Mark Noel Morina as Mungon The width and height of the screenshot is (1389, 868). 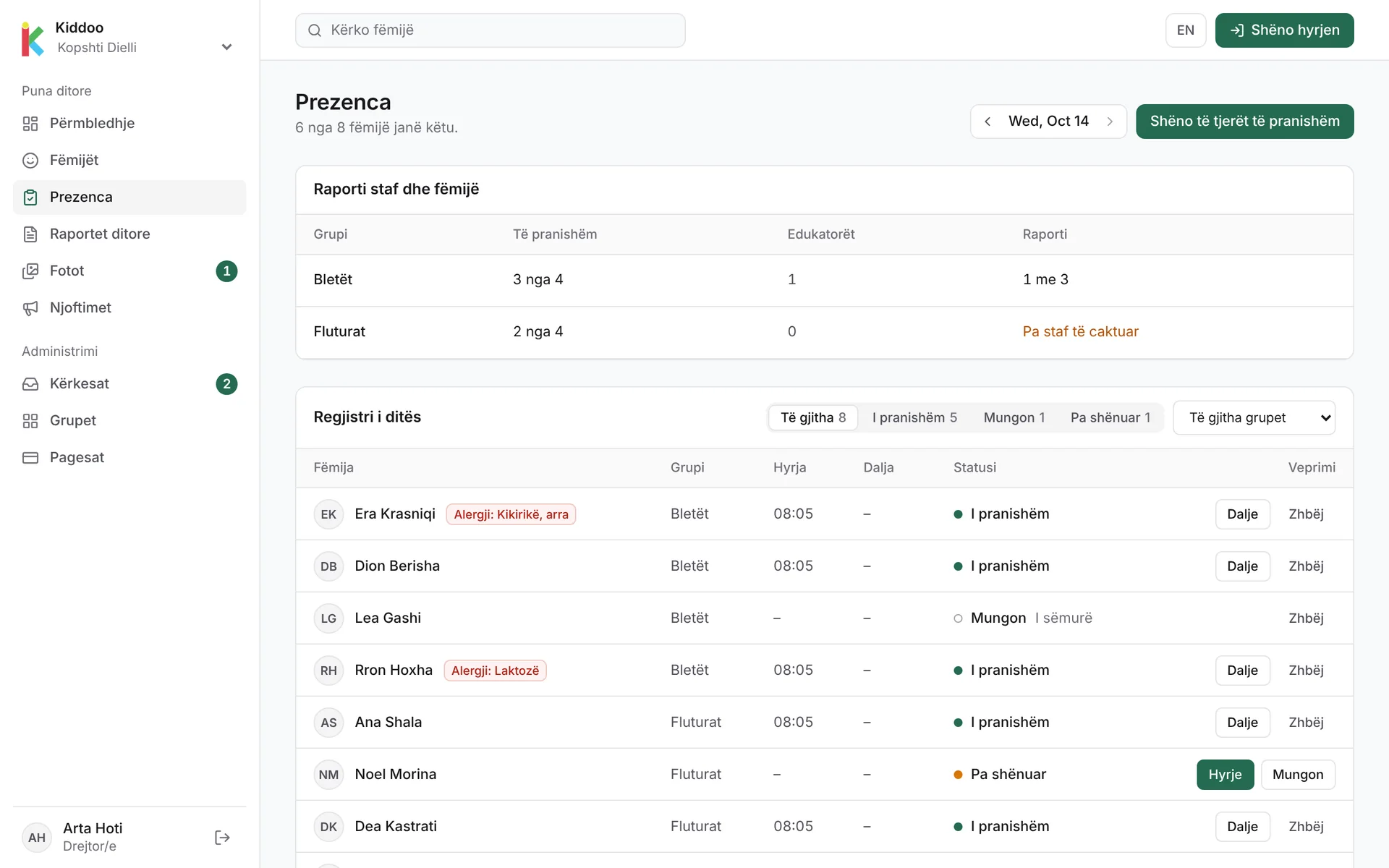point(1298,775)
